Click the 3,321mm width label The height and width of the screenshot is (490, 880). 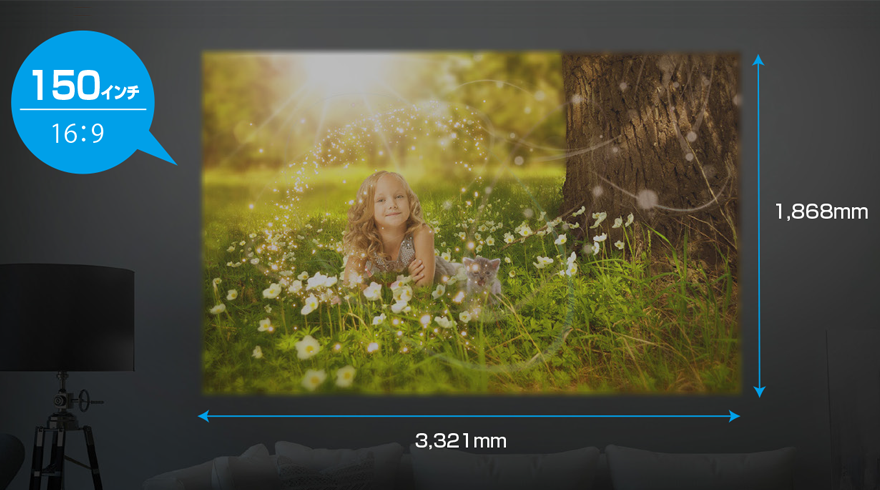point(460,441)
